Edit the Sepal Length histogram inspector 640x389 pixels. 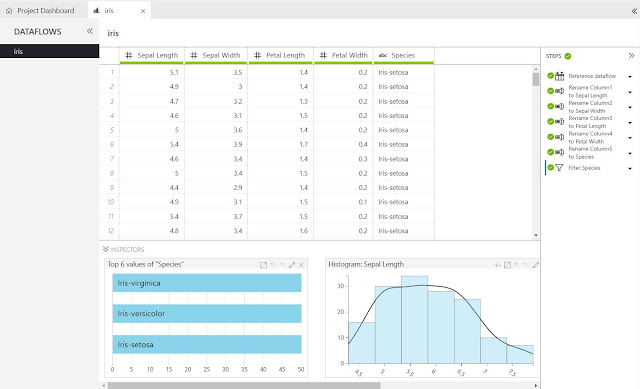pyautogui.click(x=536, y=265)
